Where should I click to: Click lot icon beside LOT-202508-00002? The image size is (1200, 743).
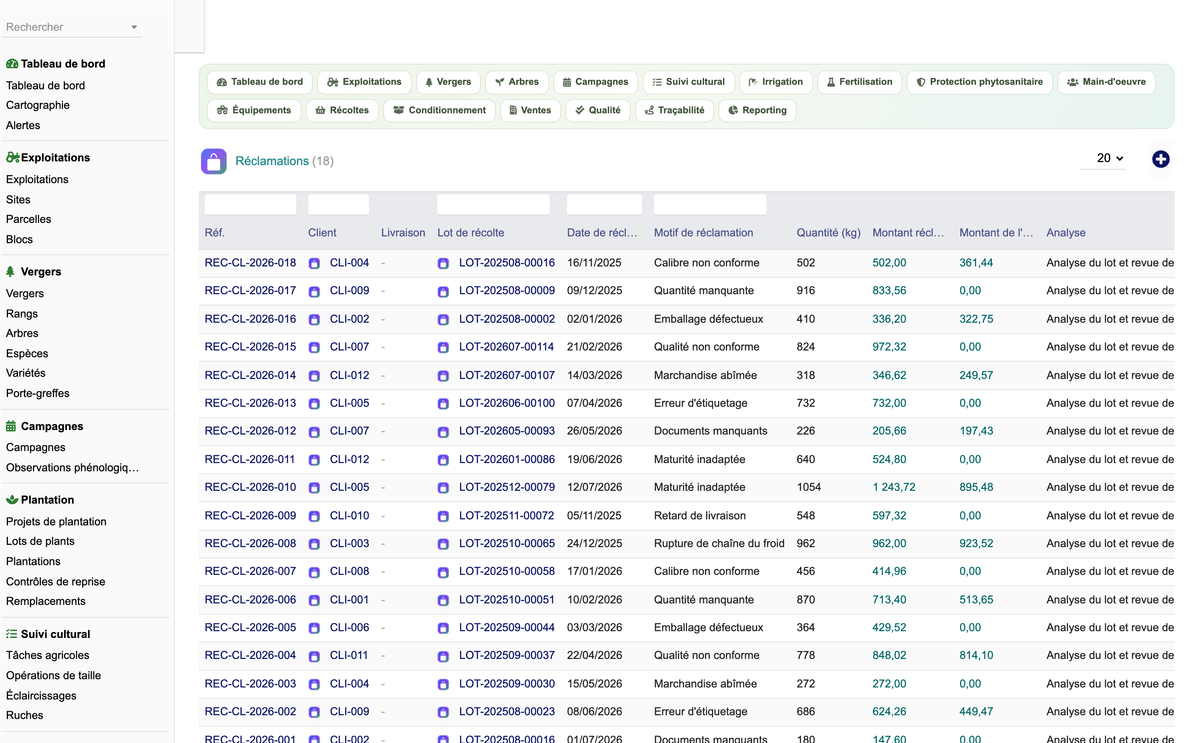[x=443, y=320]
